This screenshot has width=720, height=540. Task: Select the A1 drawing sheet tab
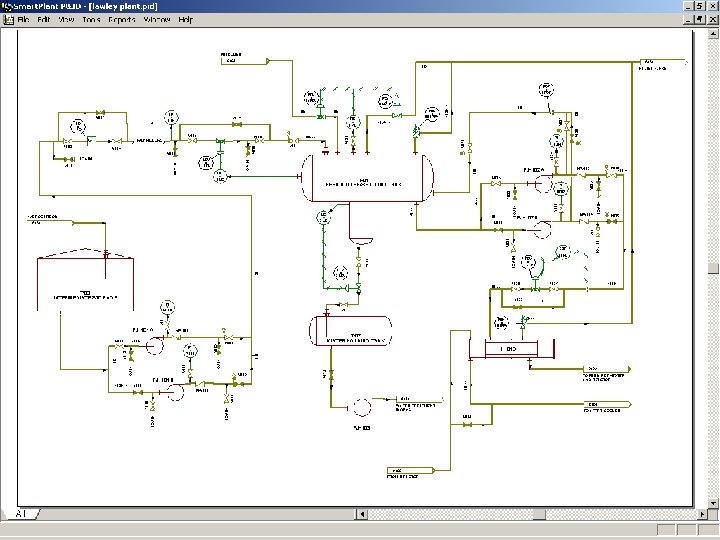(x=21, y=513)
